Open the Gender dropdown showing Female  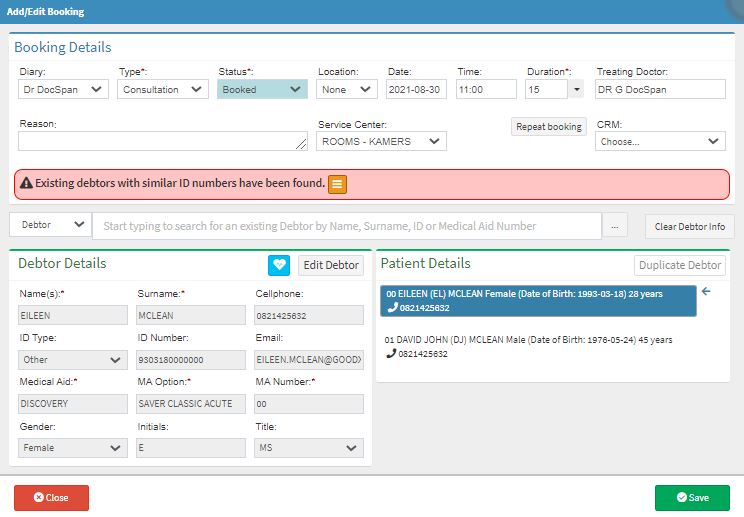73,448
